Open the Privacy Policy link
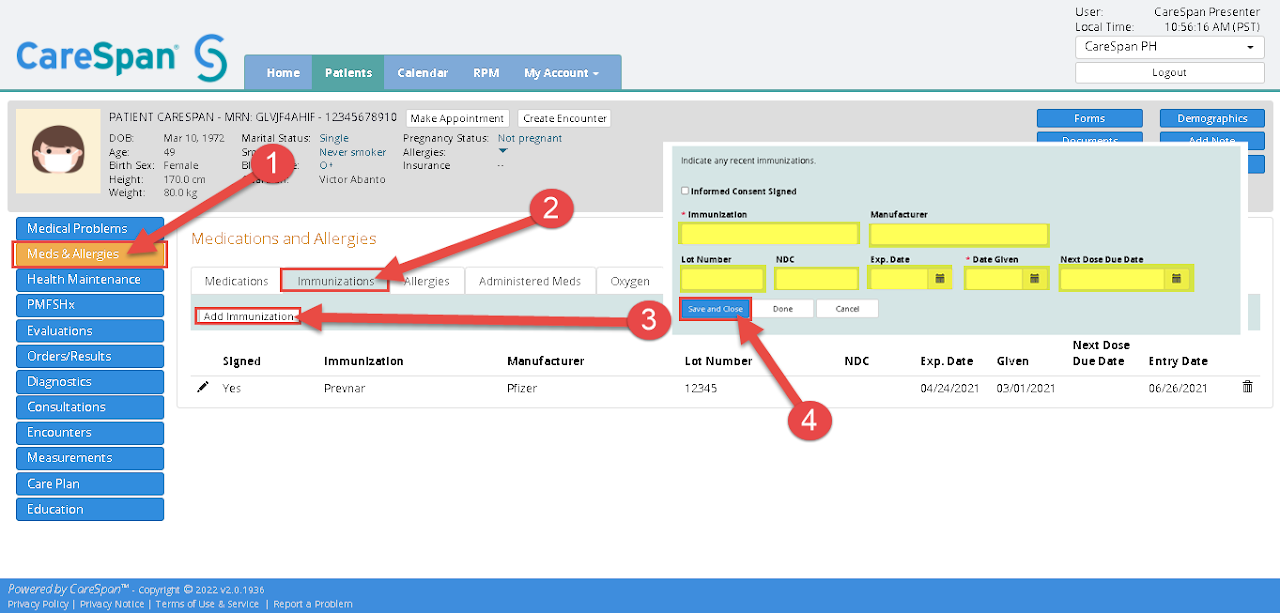The image size is (1280, 613). [x=38, y=604]
